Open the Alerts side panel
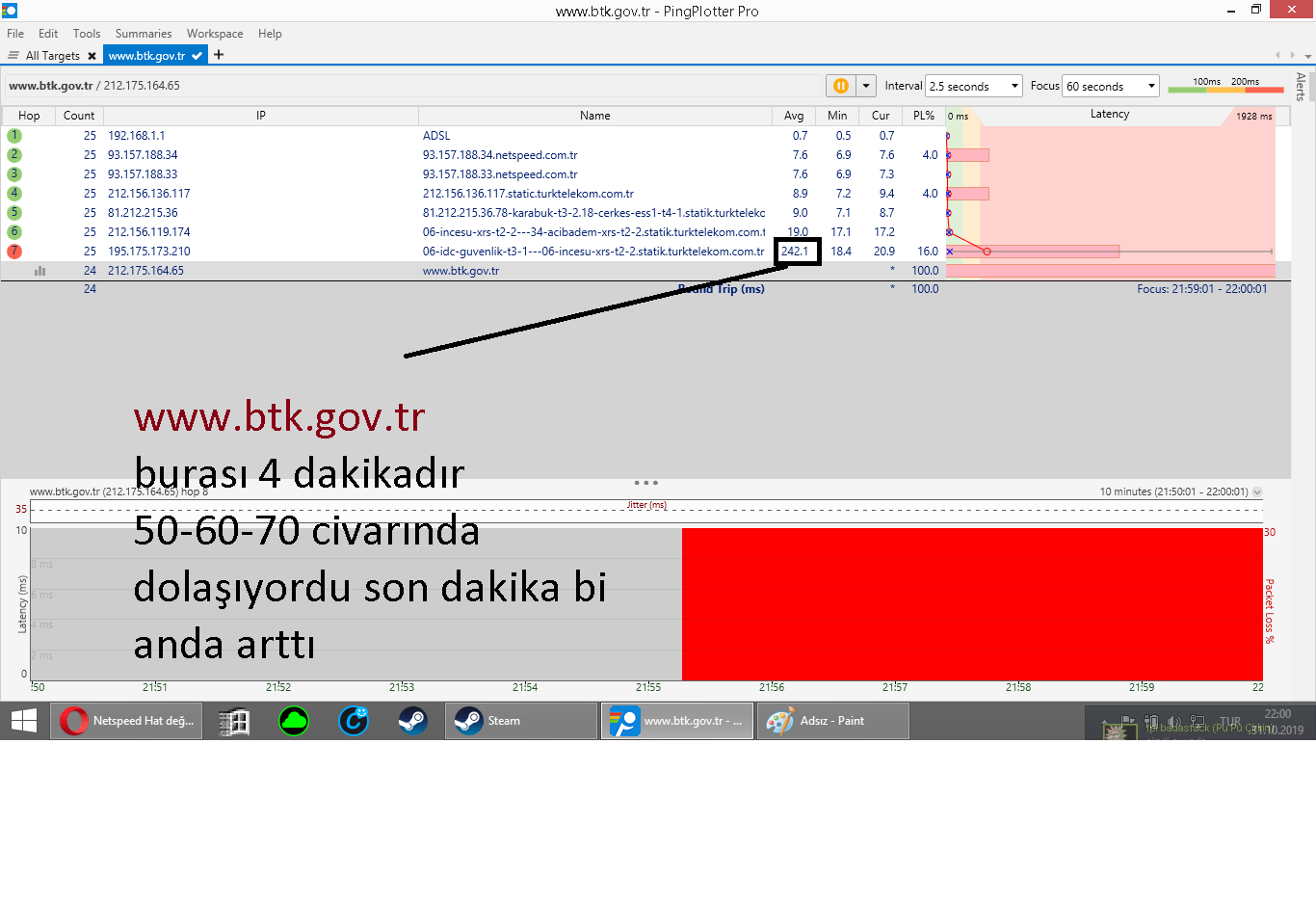1316x903 pixels. [1301, 87]
